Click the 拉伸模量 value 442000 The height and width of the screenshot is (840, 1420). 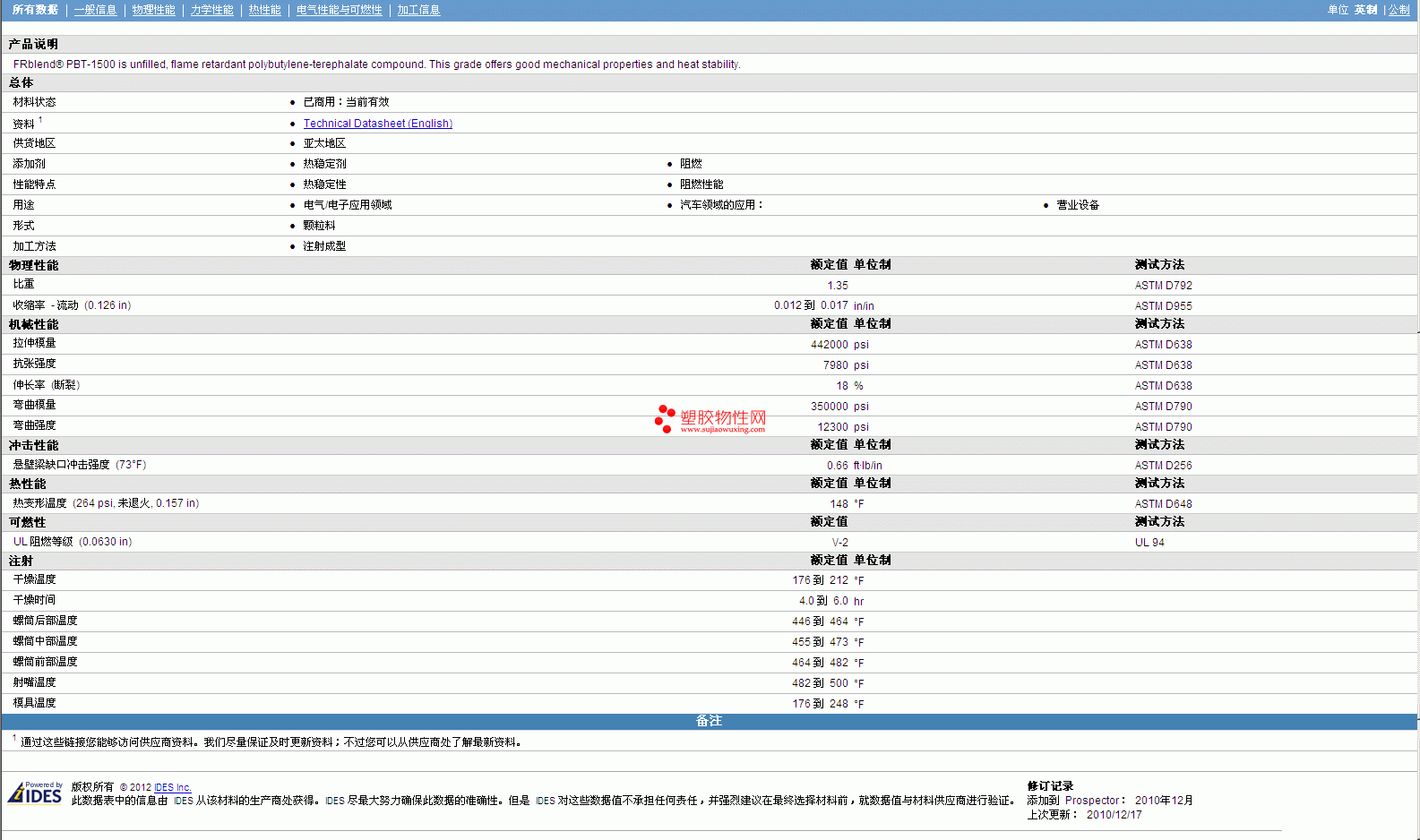pos(830,345)
